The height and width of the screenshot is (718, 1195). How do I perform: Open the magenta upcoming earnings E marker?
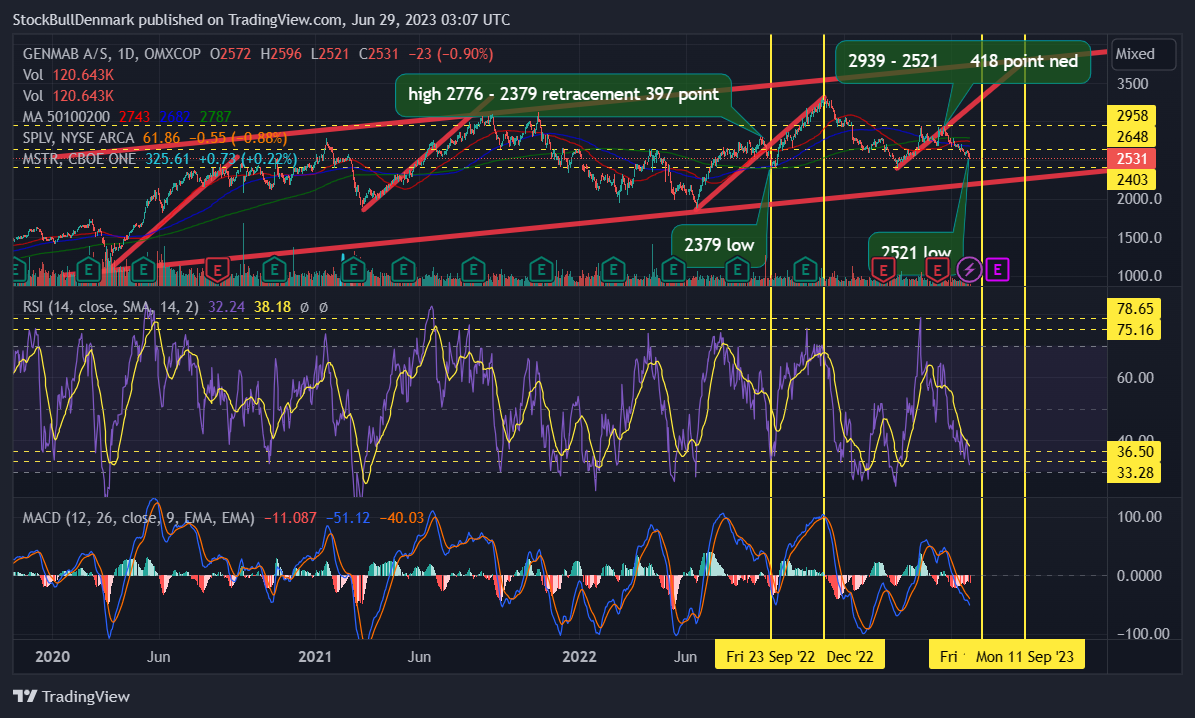tap(998, 269)
